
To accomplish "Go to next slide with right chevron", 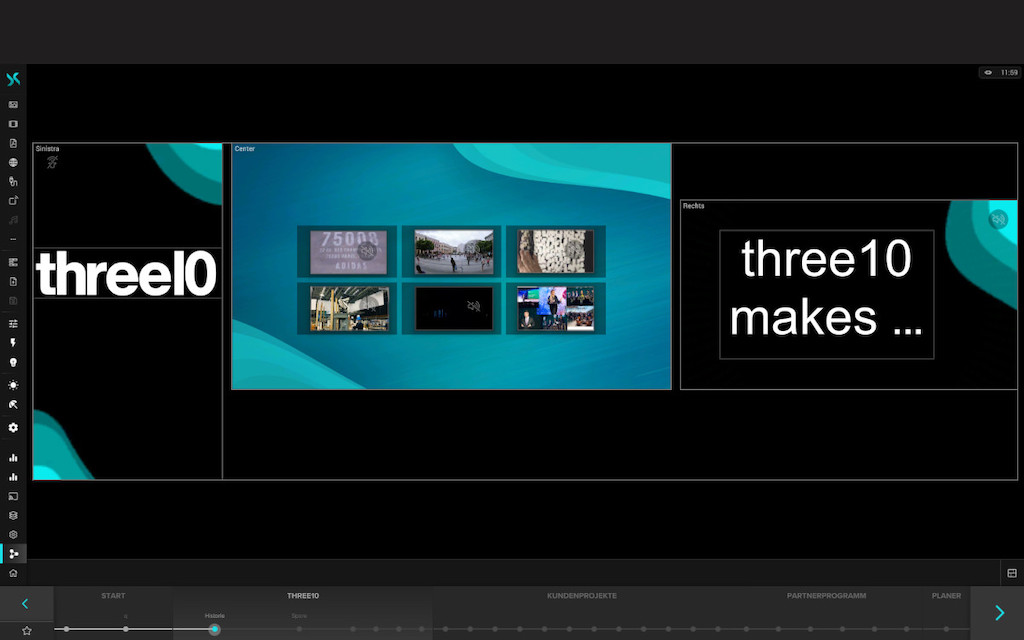I will click(x=998, y=613).
